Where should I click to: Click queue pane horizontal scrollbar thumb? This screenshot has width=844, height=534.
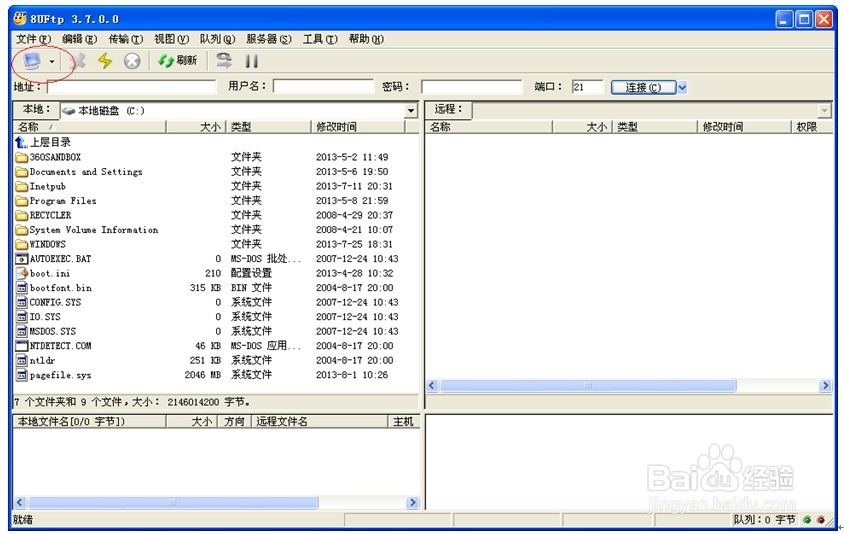[173, 503]
